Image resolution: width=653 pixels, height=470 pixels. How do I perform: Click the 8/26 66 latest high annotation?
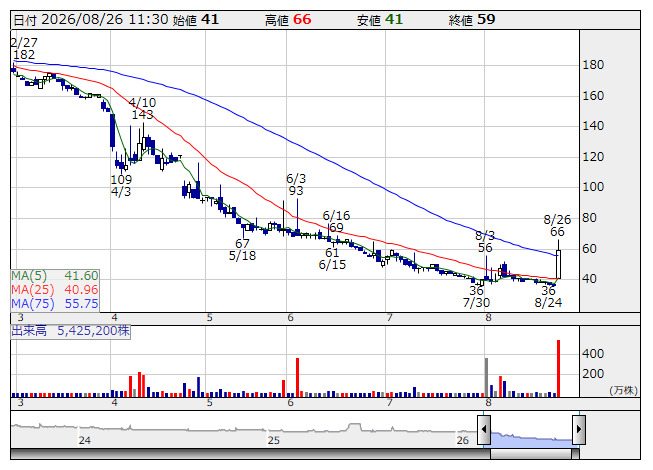tap(557, 226)
